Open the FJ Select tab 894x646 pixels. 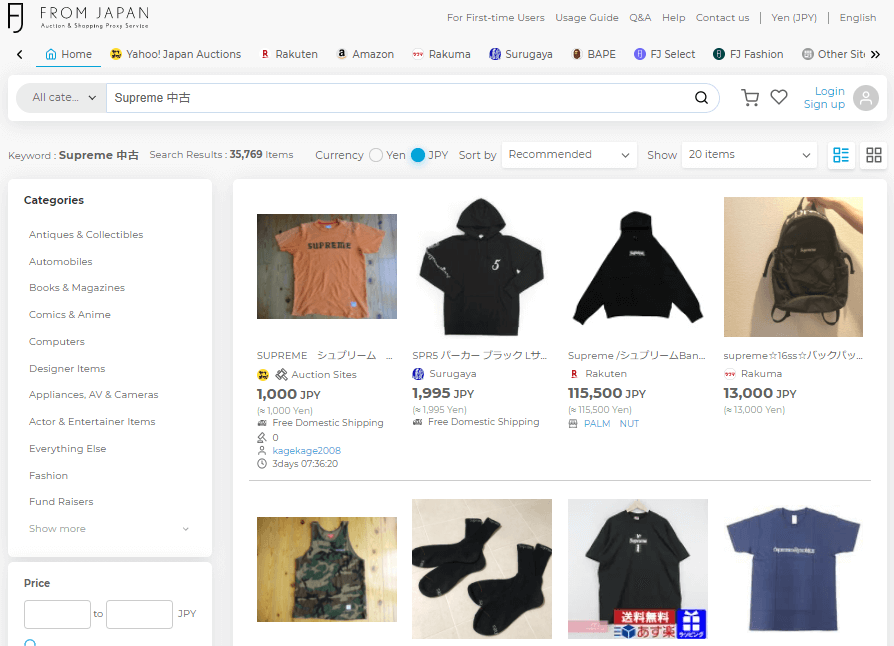(665, 54)
